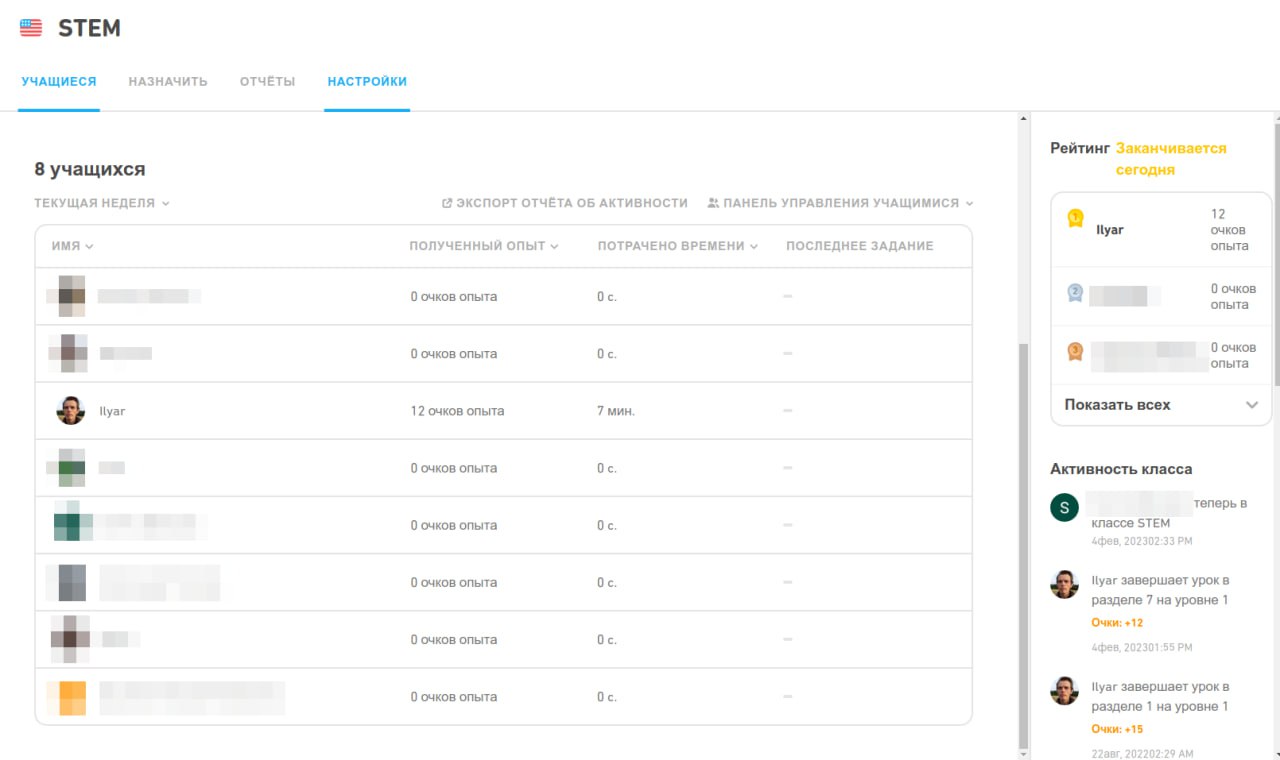Switch to the Назначить tab
This screenshot has height=760, width=1280.
[x=168, y=82]
